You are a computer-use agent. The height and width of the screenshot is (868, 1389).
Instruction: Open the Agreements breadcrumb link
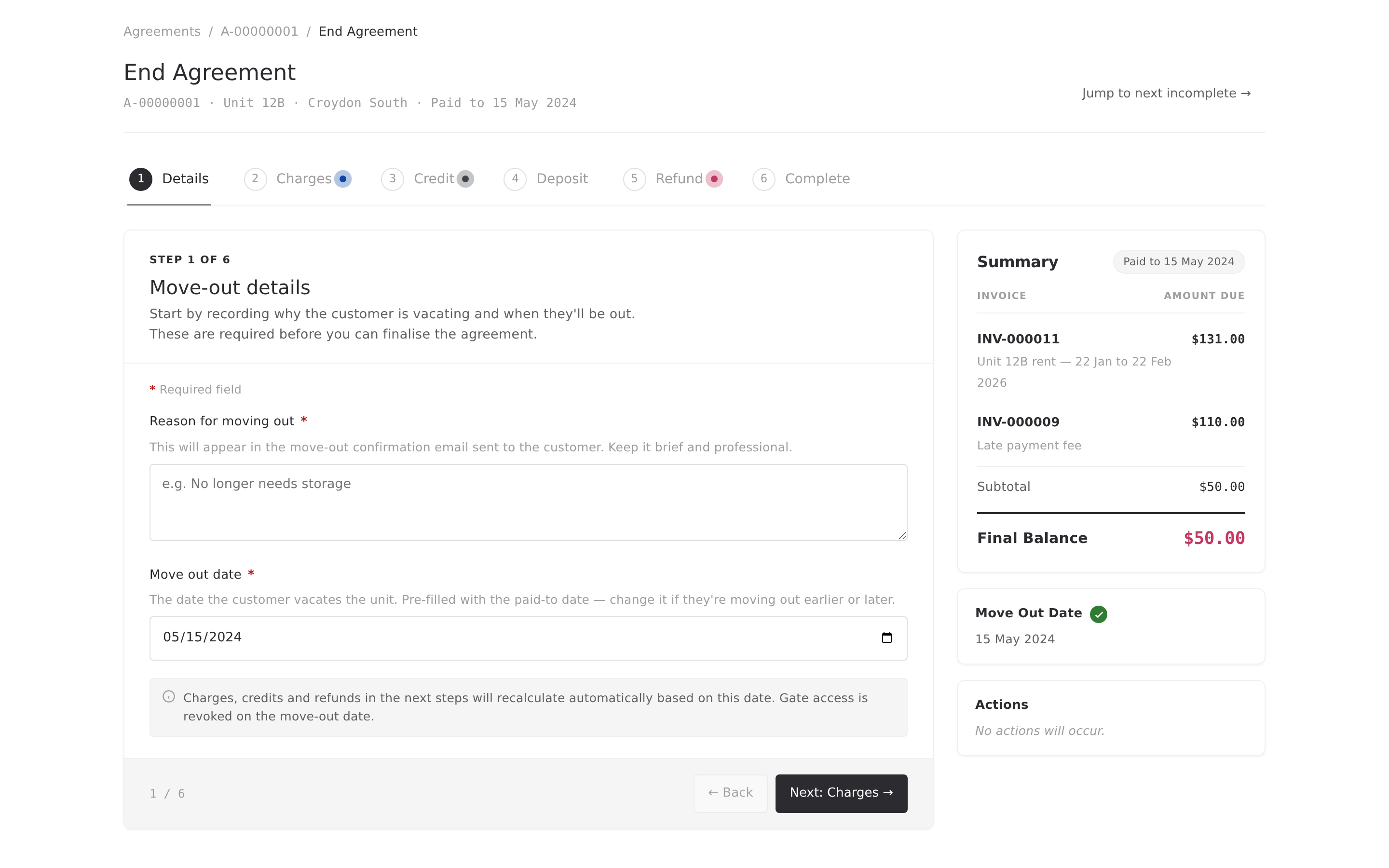point(162,31)
